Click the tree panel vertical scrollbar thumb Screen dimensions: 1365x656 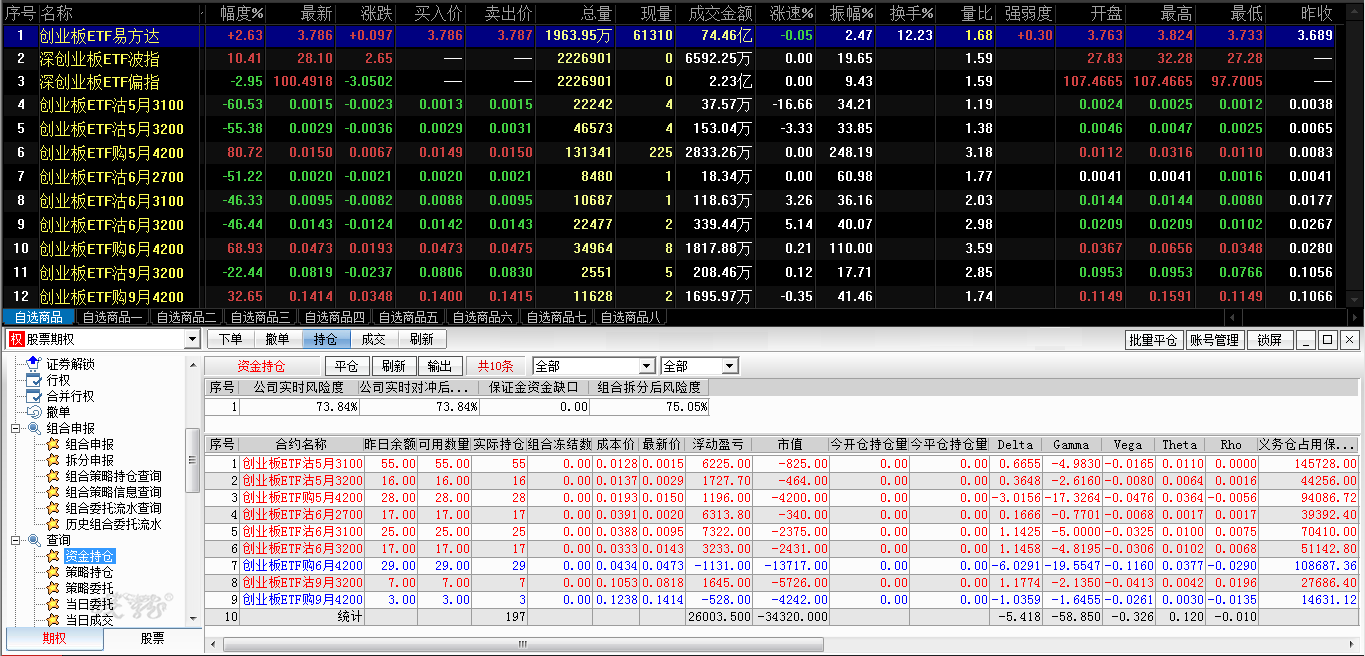[x=194, y=459]
